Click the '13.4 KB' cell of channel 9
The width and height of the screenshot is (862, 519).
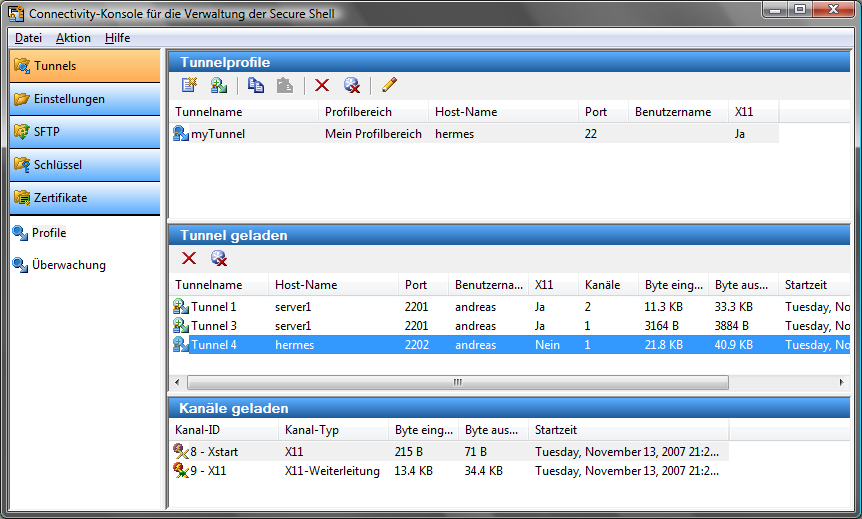point(413,471)
